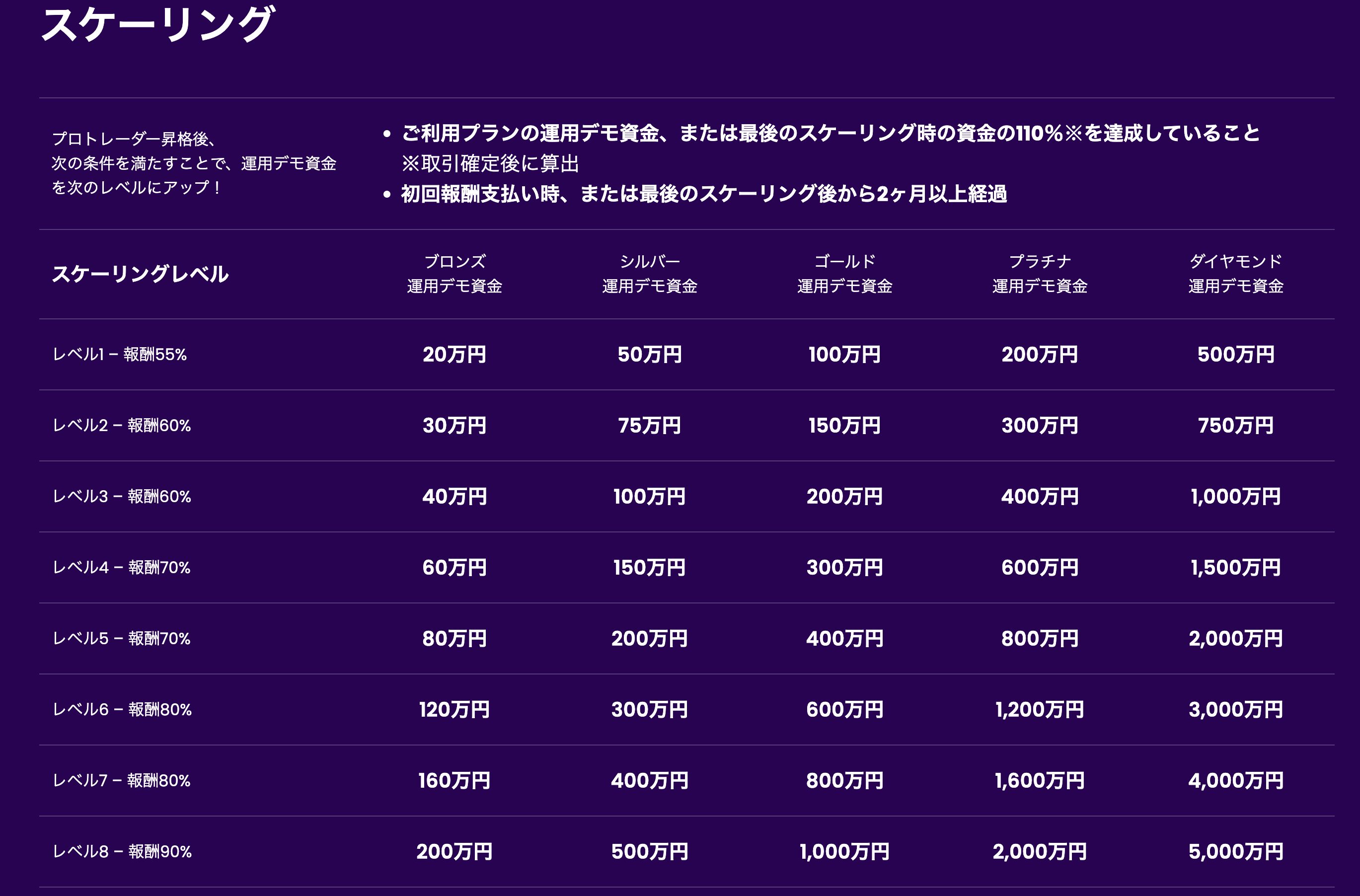This screenshot has height=896, width=1360.
Task: Click the スケーリング page heading
Action: tap(157, 24)
